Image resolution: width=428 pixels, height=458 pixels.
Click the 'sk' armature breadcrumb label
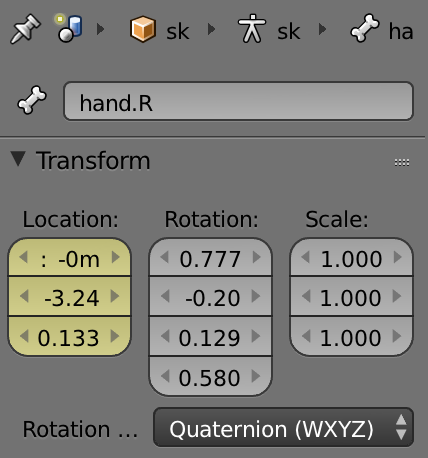[289, 32]
